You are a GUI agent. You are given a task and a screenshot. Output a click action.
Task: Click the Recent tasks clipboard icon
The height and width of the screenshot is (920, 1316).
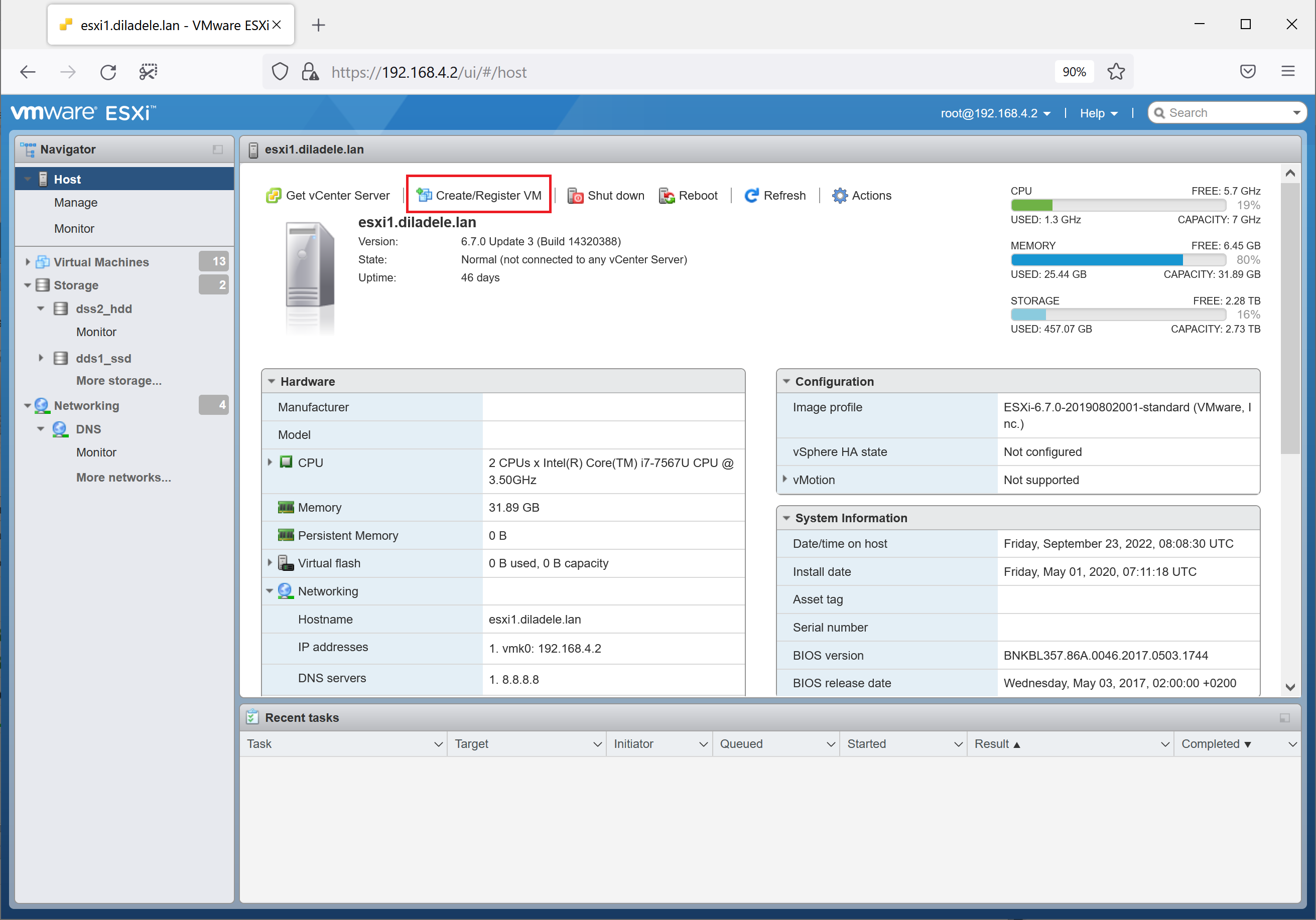point(252,717)
